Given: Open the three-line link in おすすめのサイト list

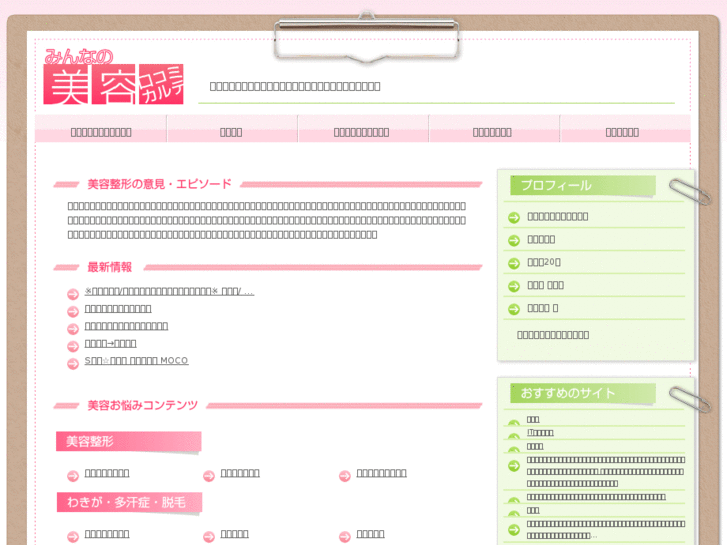Looking at the screenshot, I should pos(606,471).
